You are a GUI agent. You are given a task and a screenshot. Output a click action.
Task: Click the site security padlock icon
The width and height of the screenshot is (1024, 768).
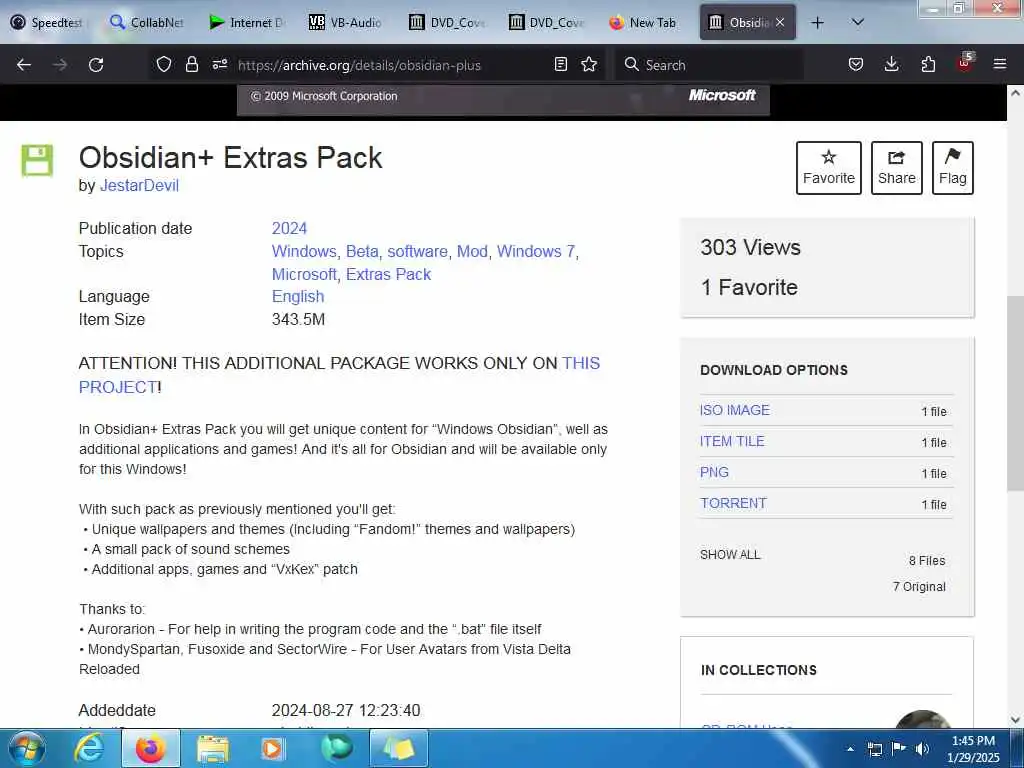[191, 64]
